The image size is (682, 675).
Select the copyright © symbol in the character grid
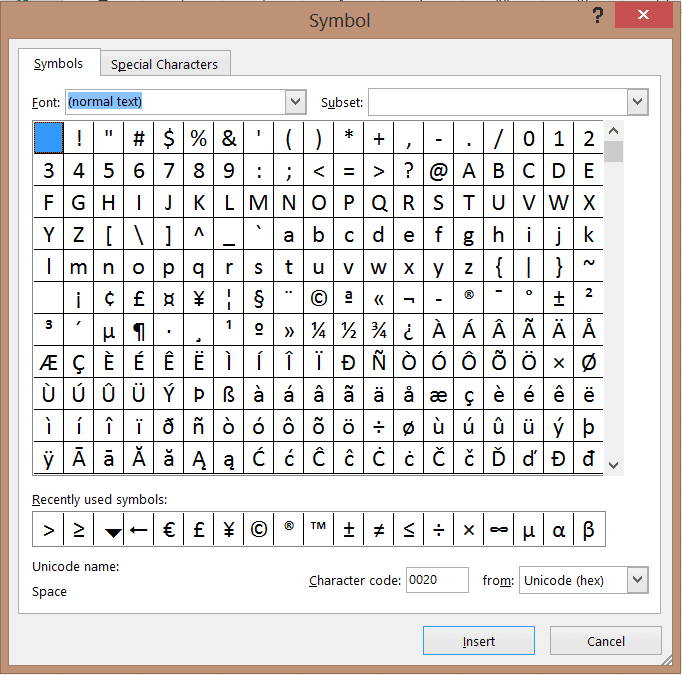pos(319,298)
